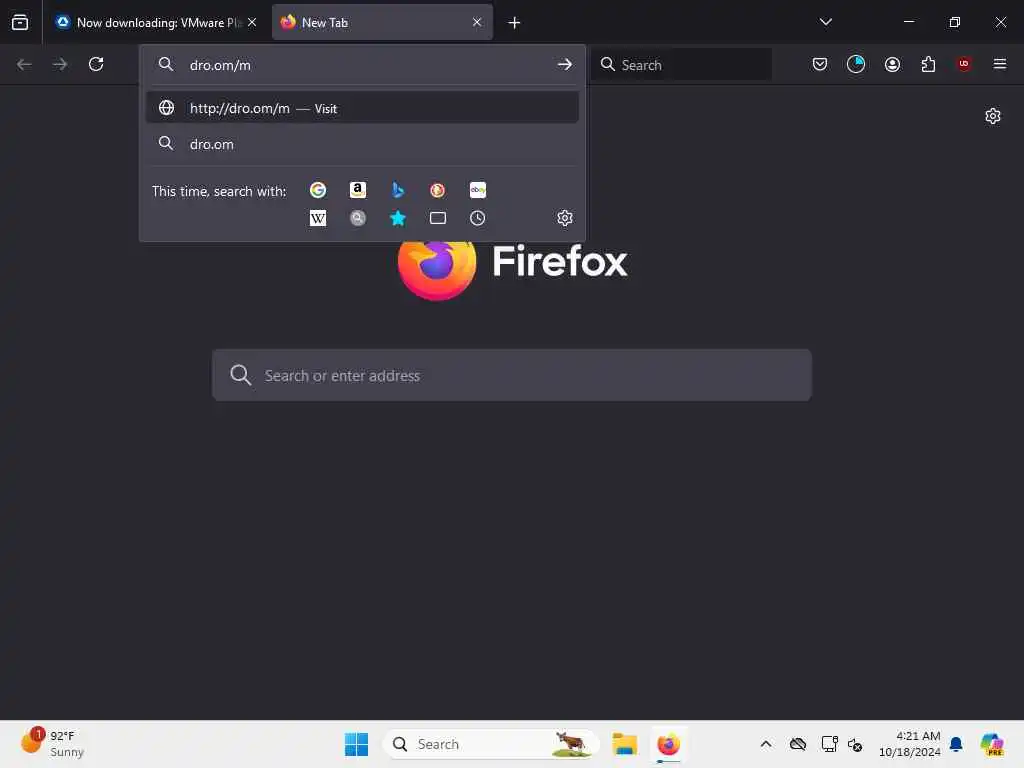This screenshot has height=768, width=1024.
Task: Go back one page
Action: [x=24, y=64]
